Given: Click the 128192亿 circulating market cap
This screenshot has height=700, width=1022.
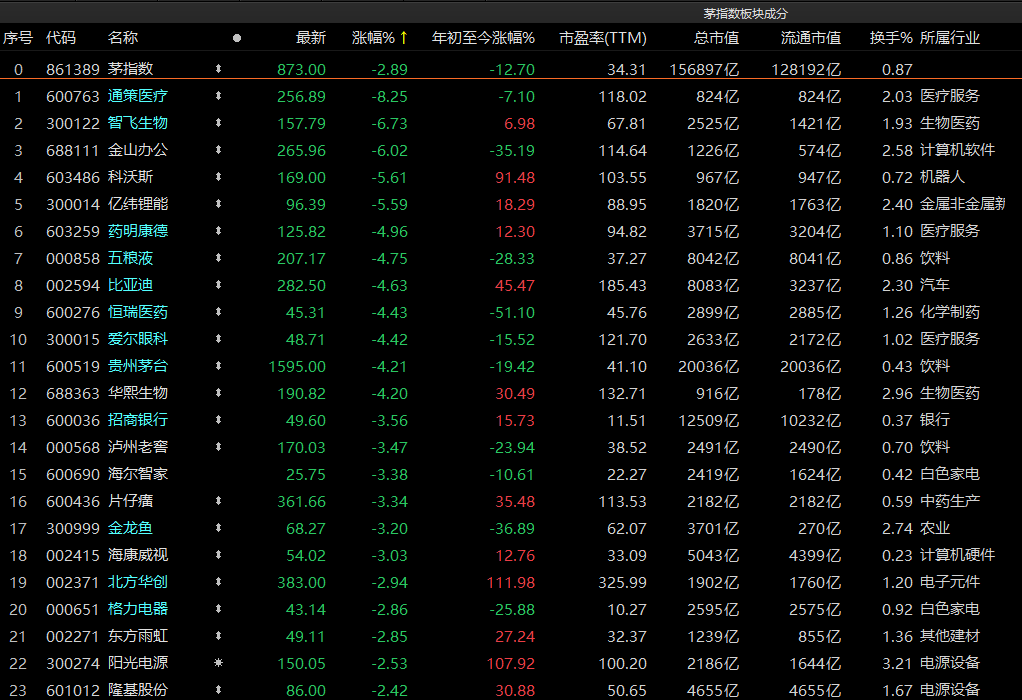Looking at the screenshot, I should 806,69.
